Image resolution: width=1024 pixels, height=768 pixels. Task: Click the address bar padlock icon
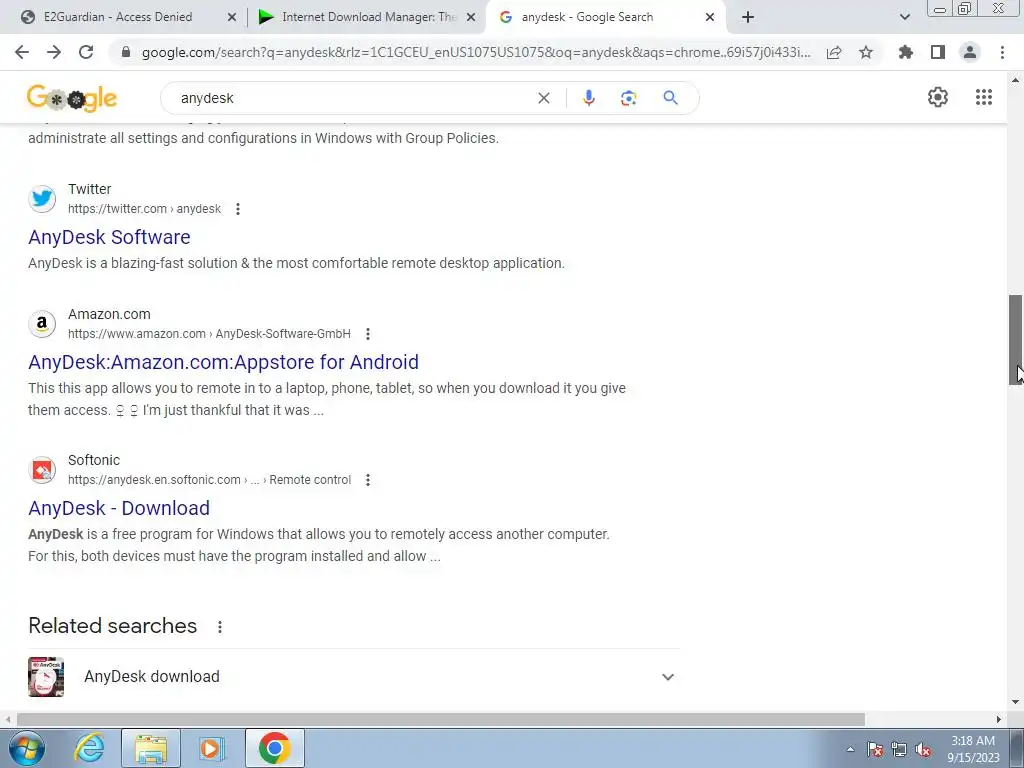point(126,52)
